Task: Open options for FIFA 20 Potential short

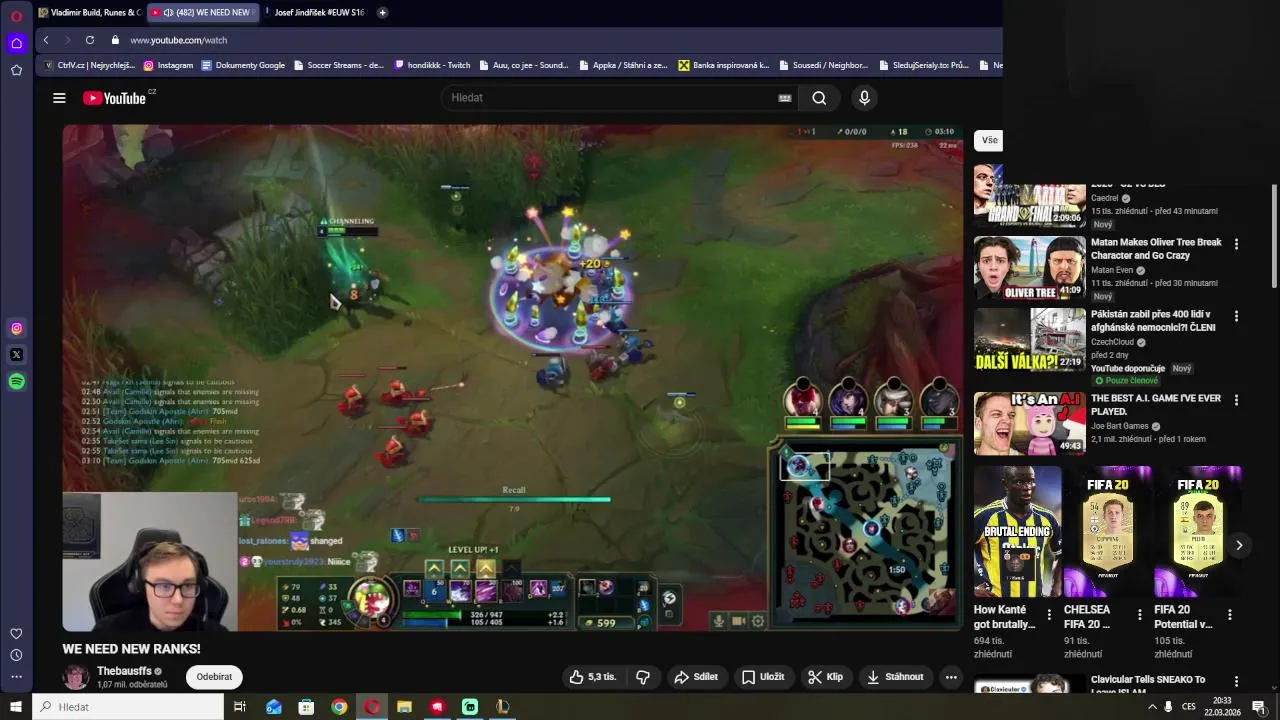Action: click(x=1230, y=614)
